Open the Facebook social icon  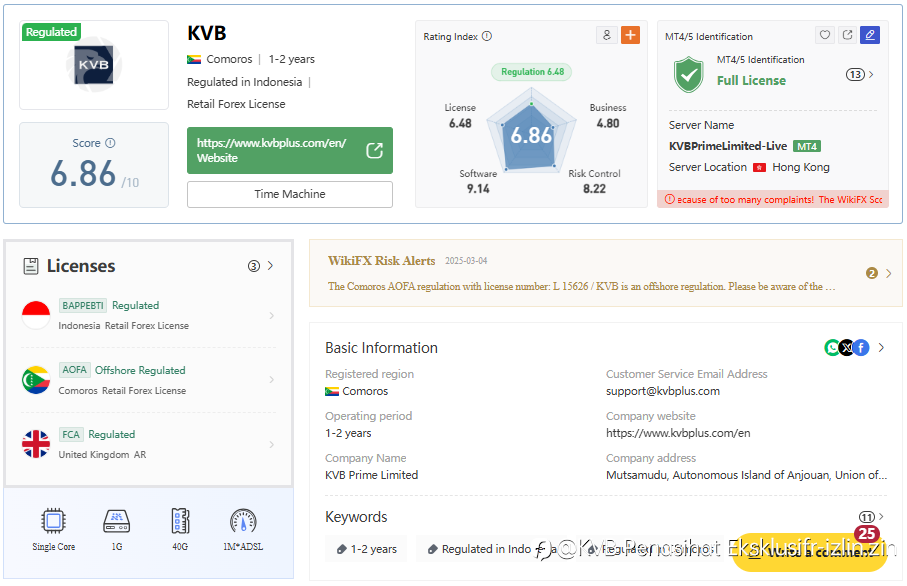point(861,348)
